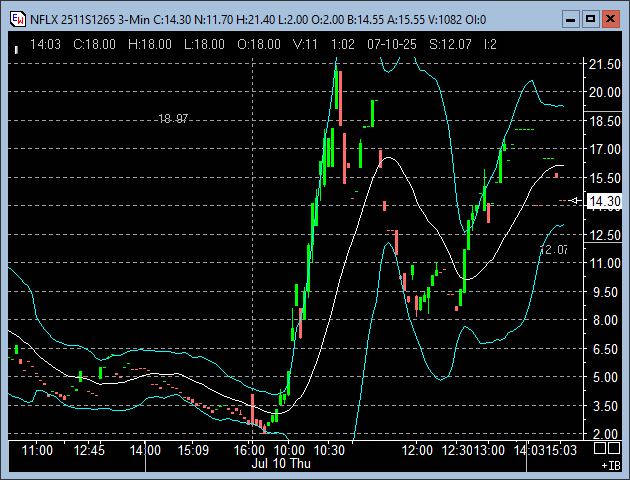
Task: Click the 15:09 time axis label
Action: click(193, 450)
